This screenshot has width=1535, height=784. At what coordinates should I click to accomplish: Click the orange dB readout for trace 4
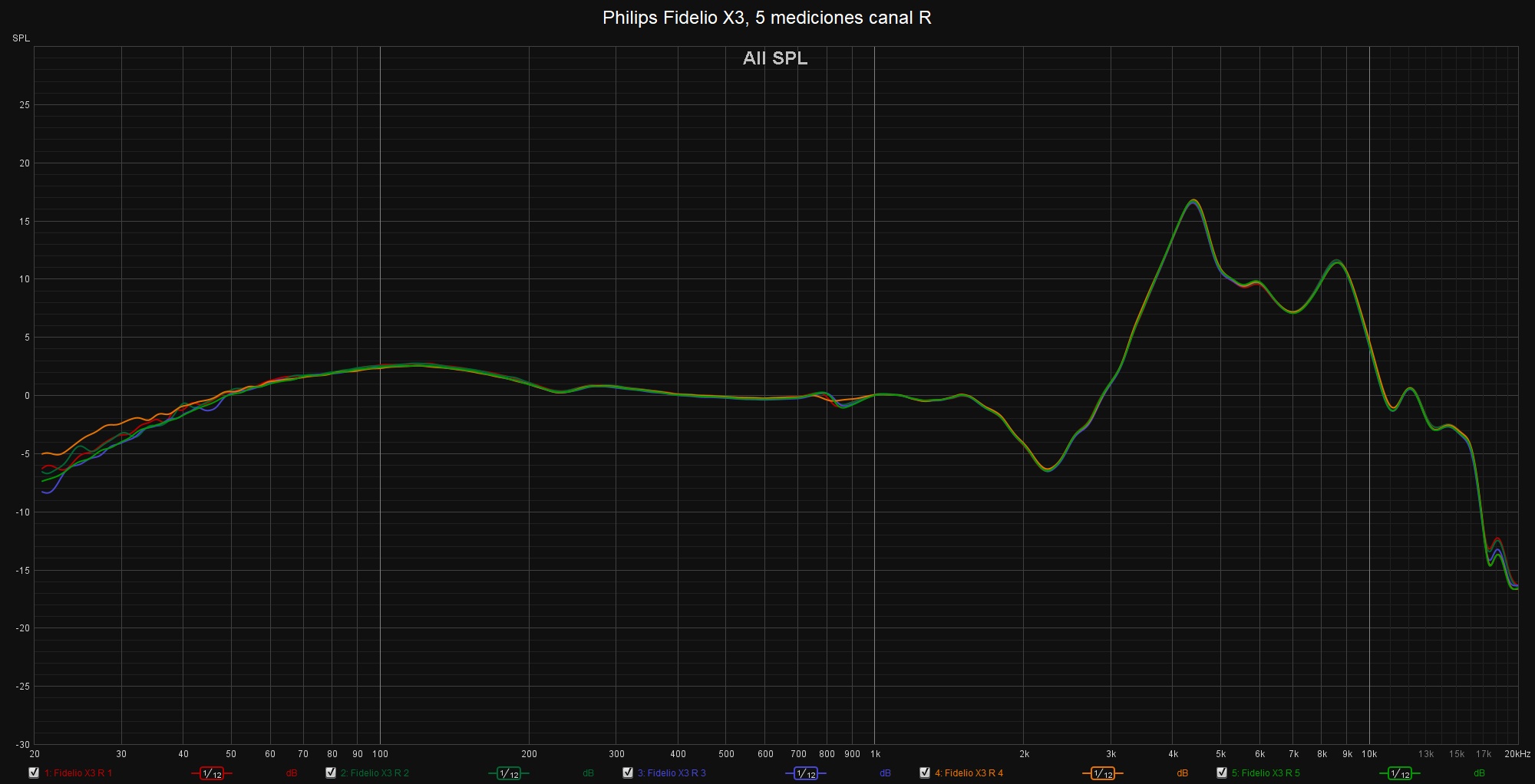coord(1183,773)
